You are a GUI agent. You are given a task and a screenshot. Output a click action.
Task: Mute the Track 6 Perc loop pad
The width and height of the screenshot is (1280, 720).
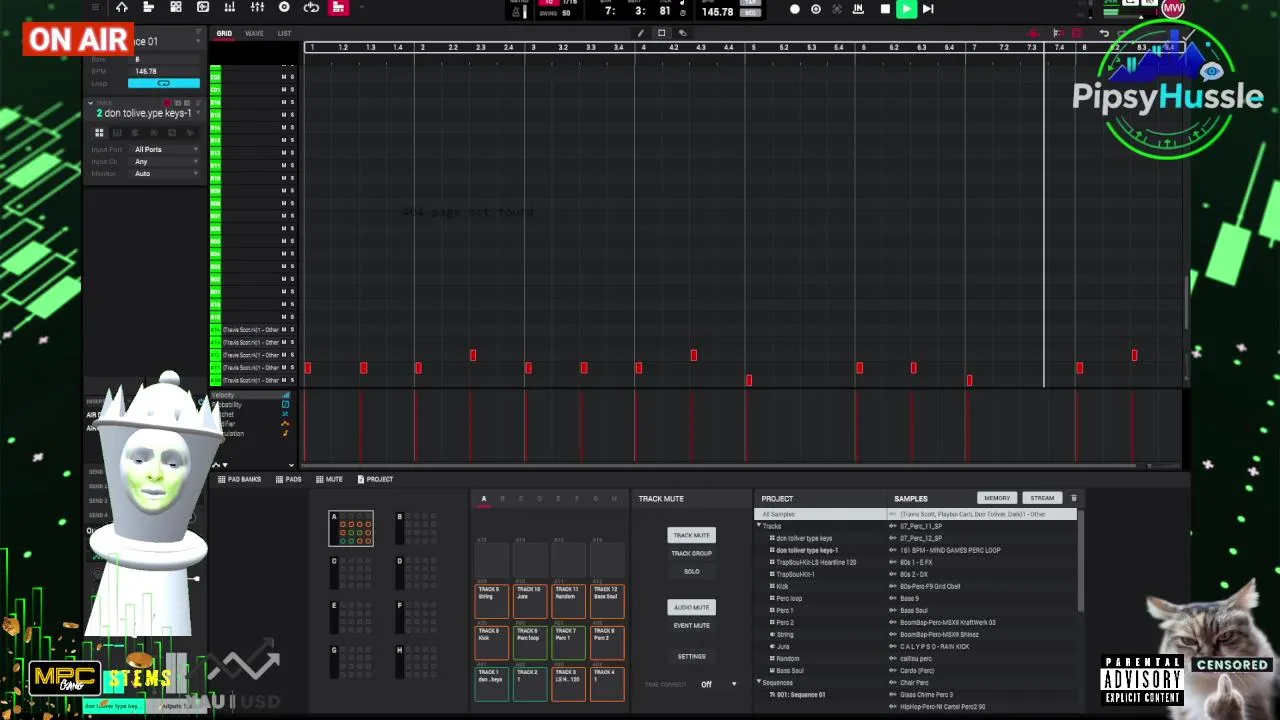tap(529, 642)
